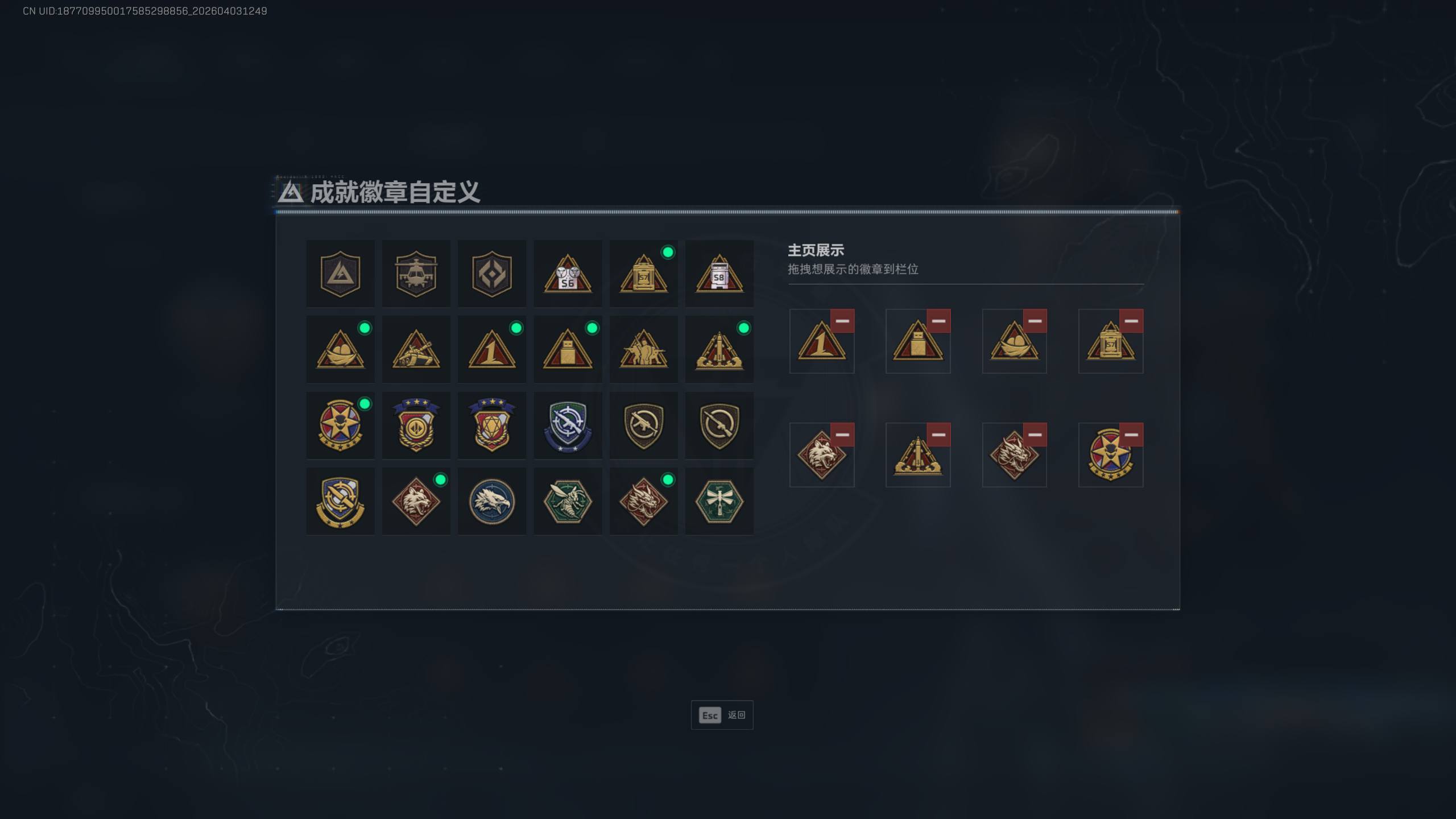This screenshot has width=1456, height=819.
Task: Select the wasp hexagon badge
Action: click(x=568, y=501)
